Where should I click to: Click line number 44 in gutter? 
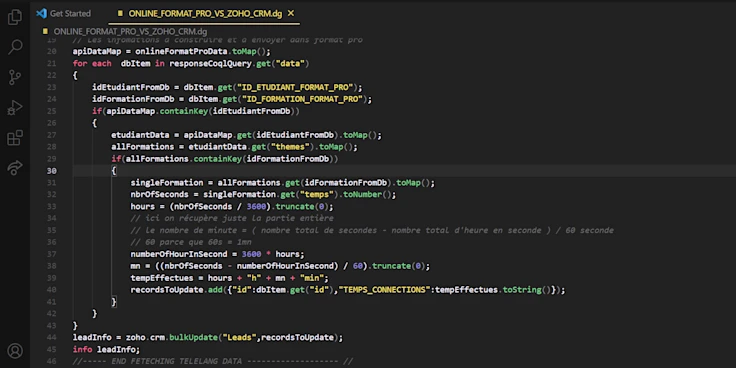pyautogui.click(x=52, y=337)
